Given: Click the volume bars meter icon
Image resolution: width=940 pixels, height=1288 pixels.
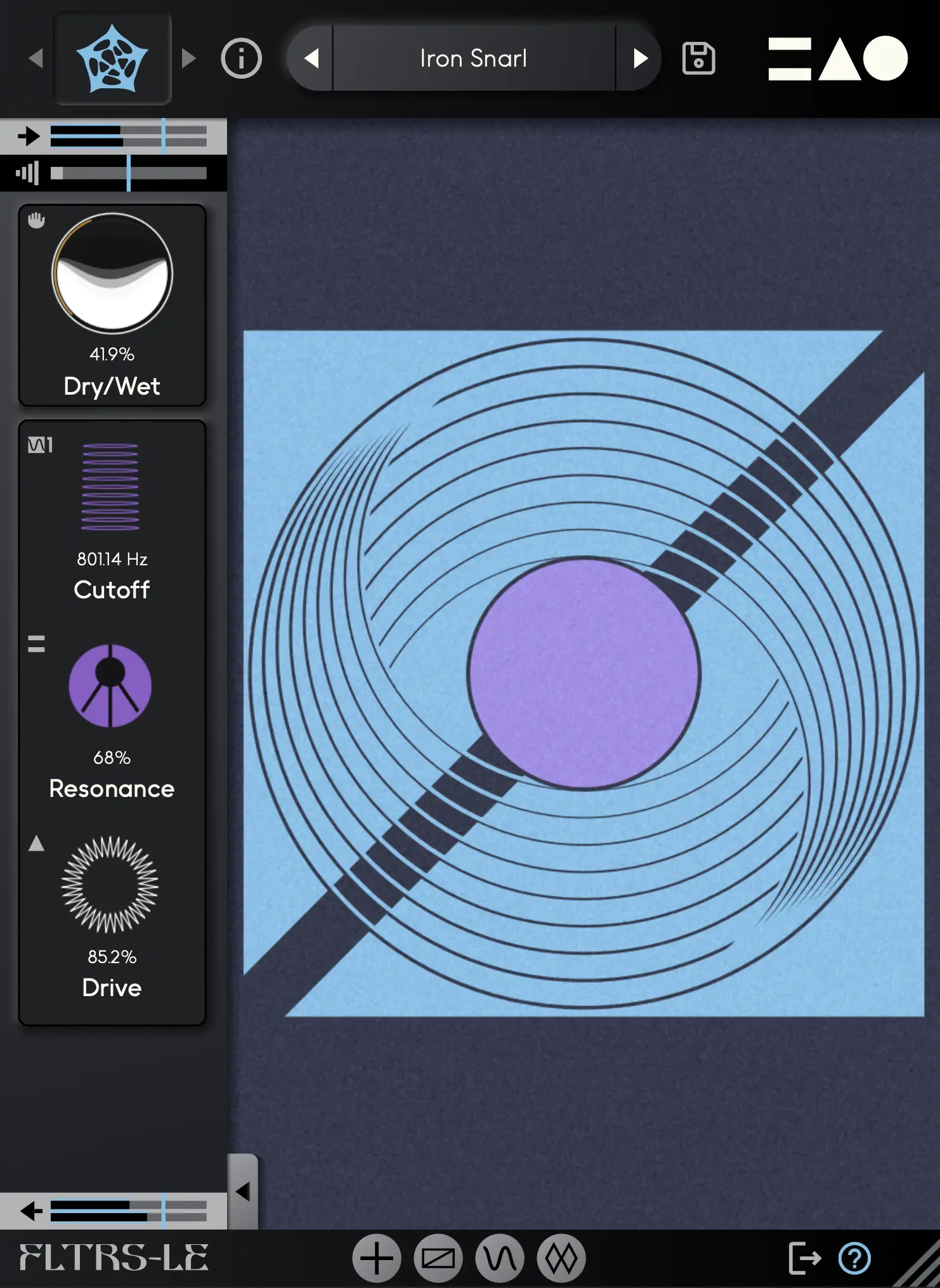Looking at the screenshot, I should (x=27, y=173).
